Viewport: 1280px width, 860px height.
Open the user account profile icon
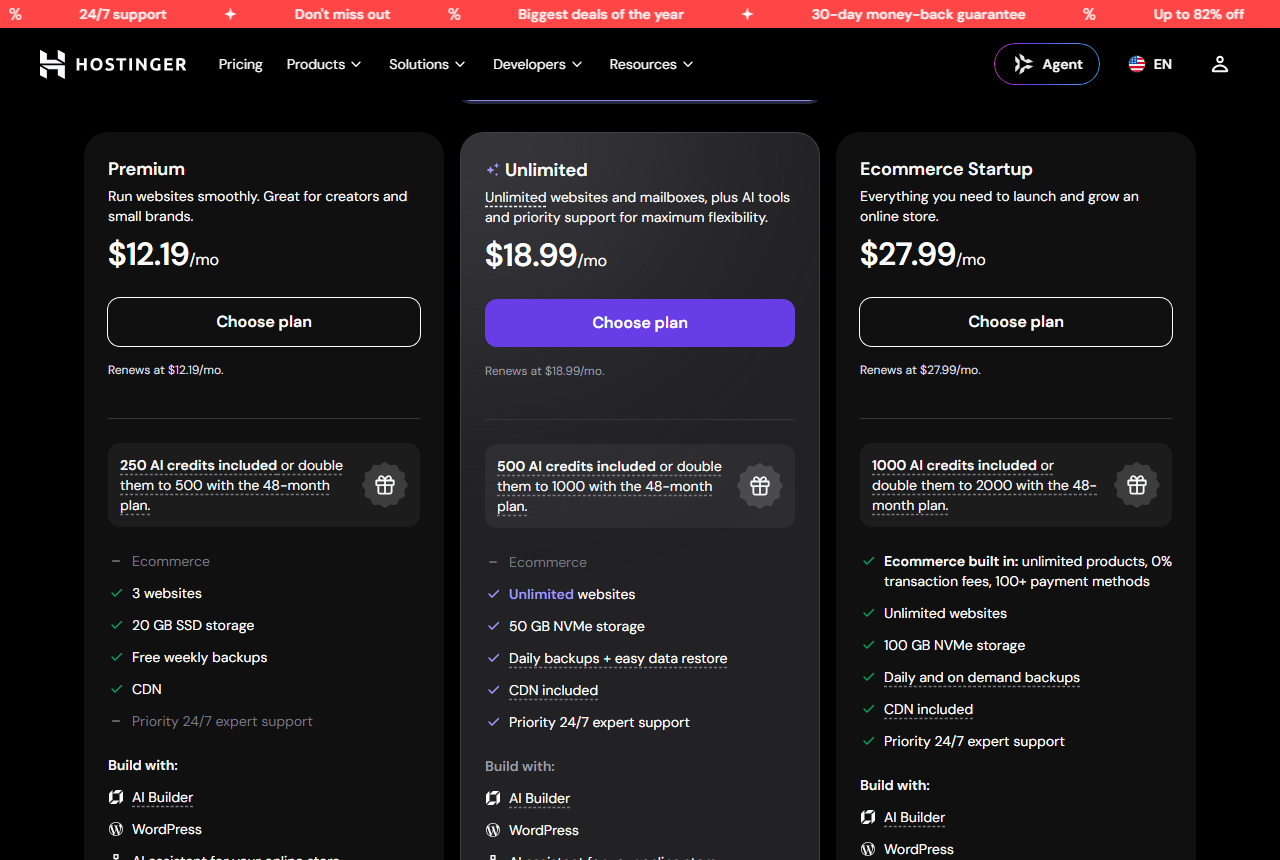(1219, 64)
